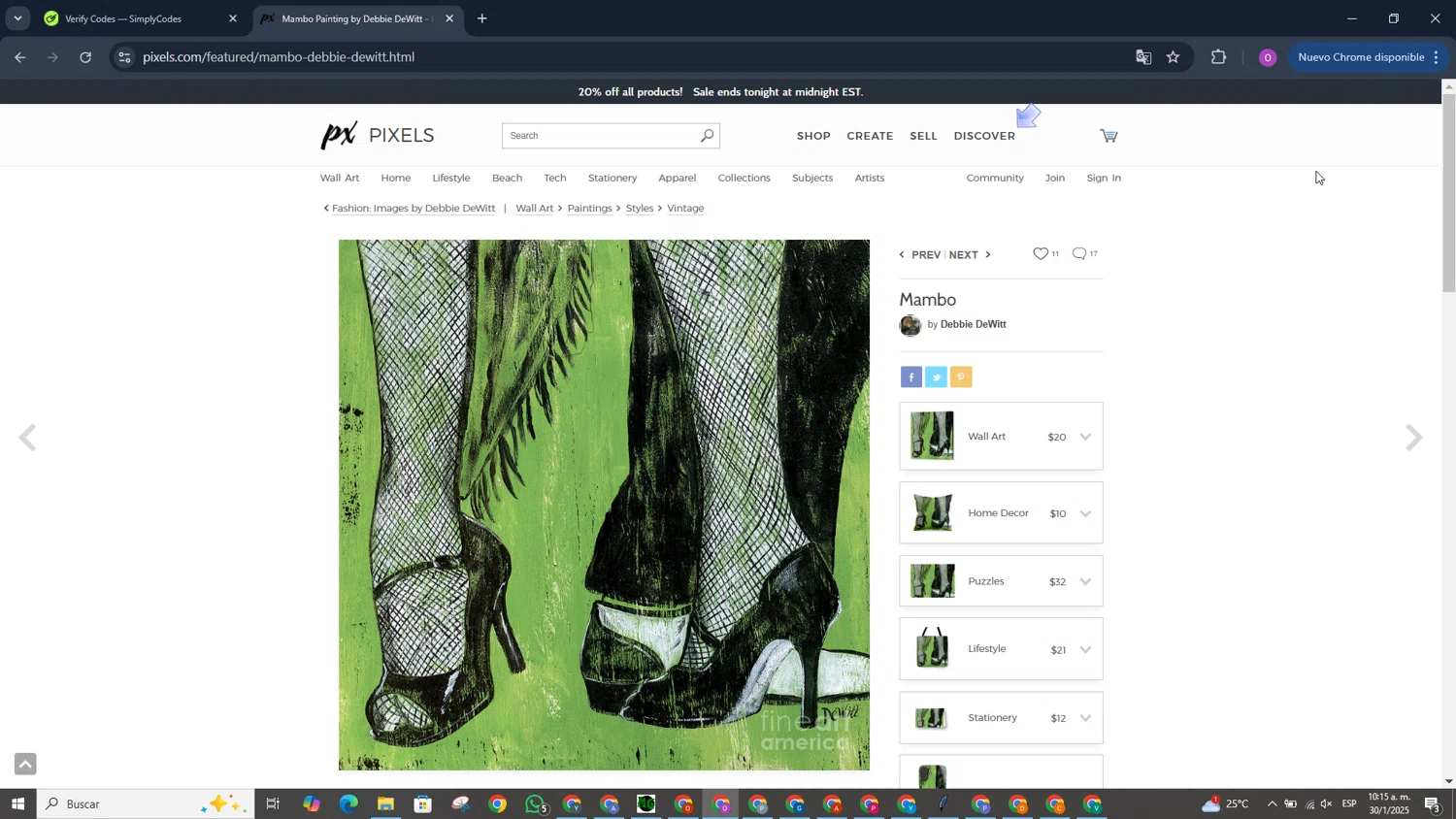This screenshot has height=819, width=1456.
Task: Show hidden system tray icons
Action: 1272,804
